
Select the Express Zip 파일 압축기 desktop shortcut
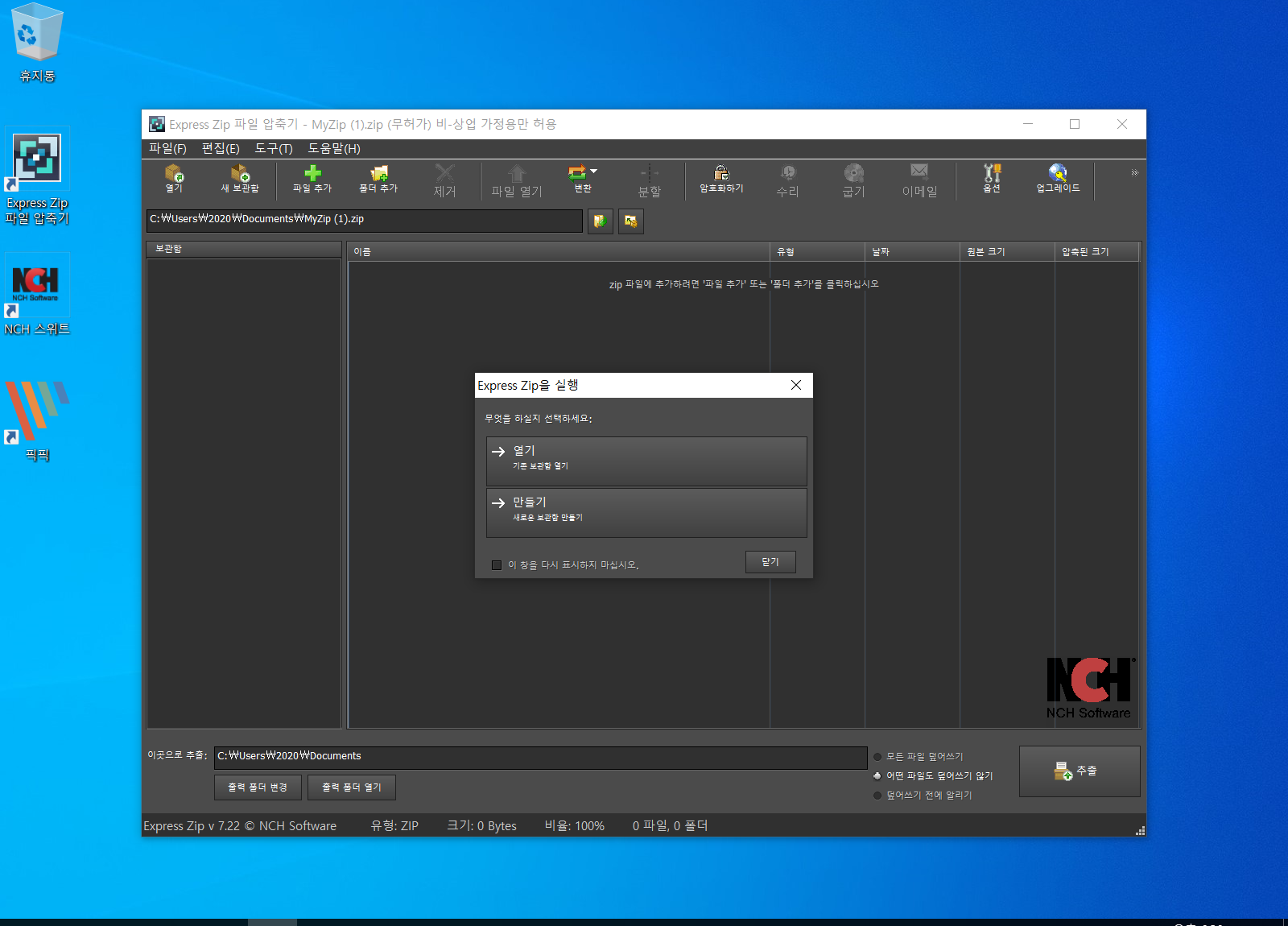[x=37, y=177]
